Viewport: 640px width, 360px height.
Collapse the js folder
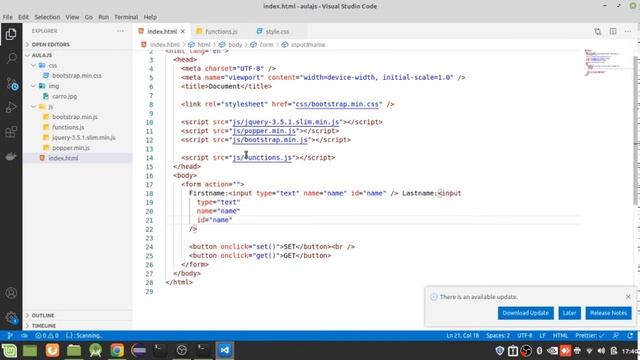click(51, 107)
